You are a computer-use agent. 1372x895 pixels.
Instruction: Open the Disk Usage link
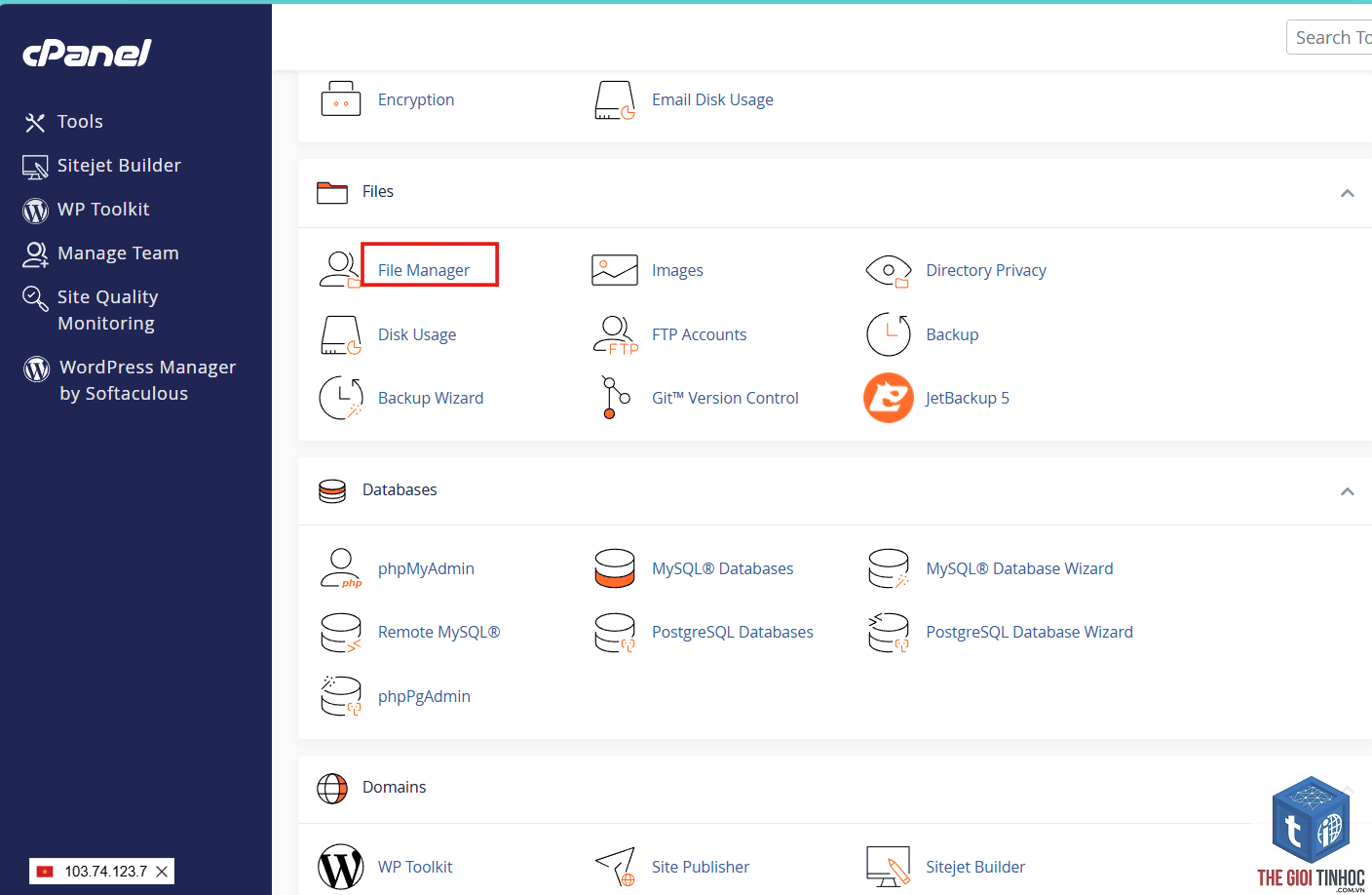tap(417, 334)
